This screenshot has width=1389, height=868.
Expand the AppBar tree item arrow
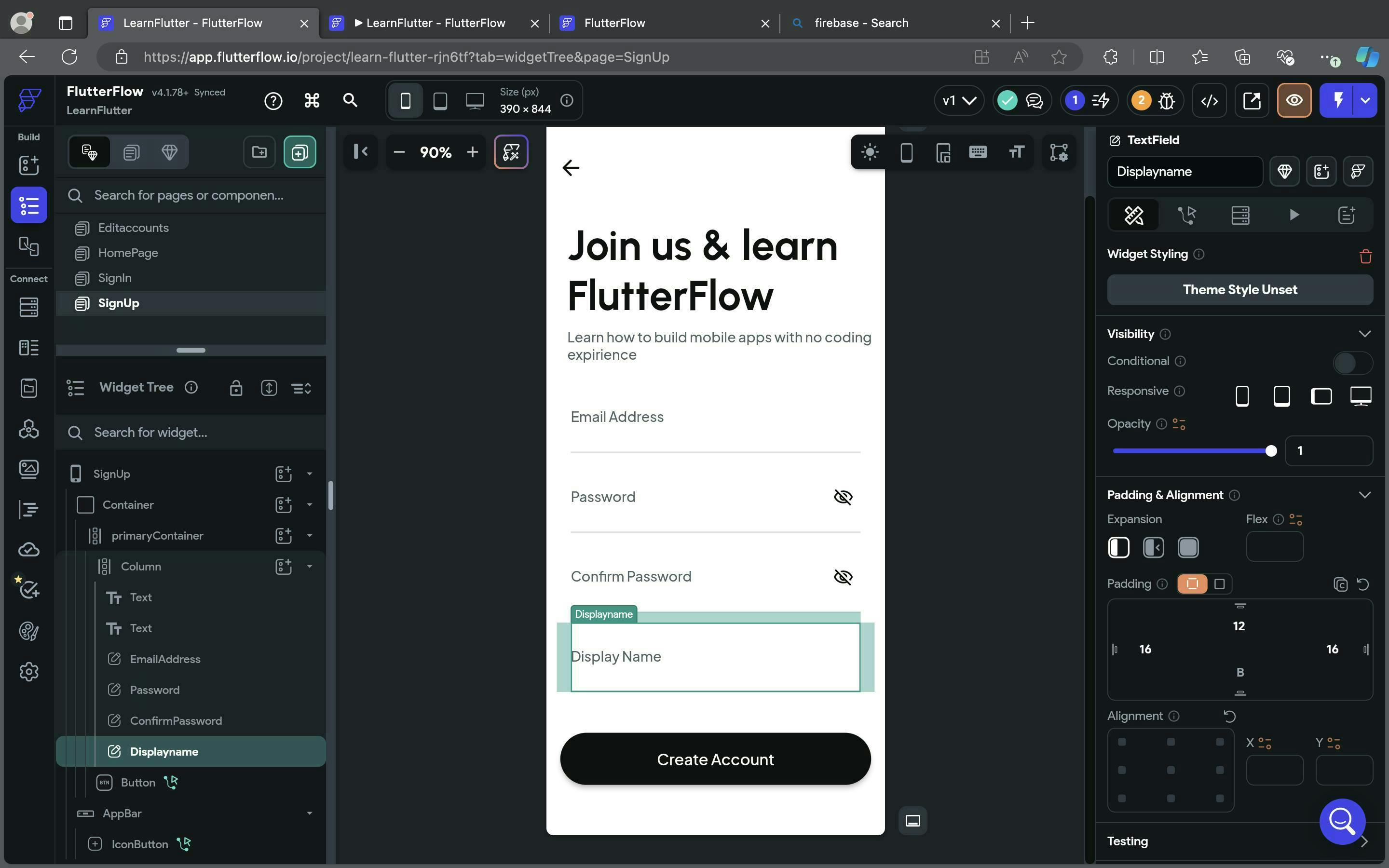point(309,813)
